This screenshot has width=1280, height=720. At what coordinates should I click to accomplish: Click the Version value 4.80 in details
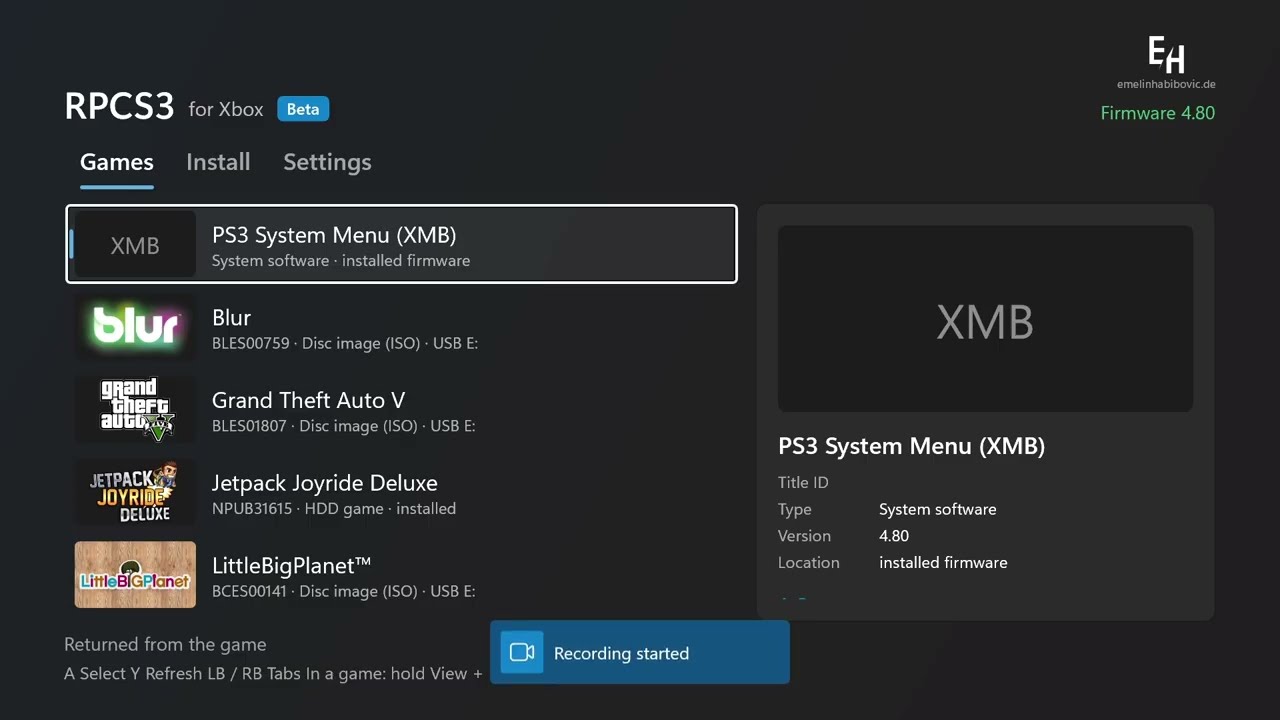pos(894,536)
